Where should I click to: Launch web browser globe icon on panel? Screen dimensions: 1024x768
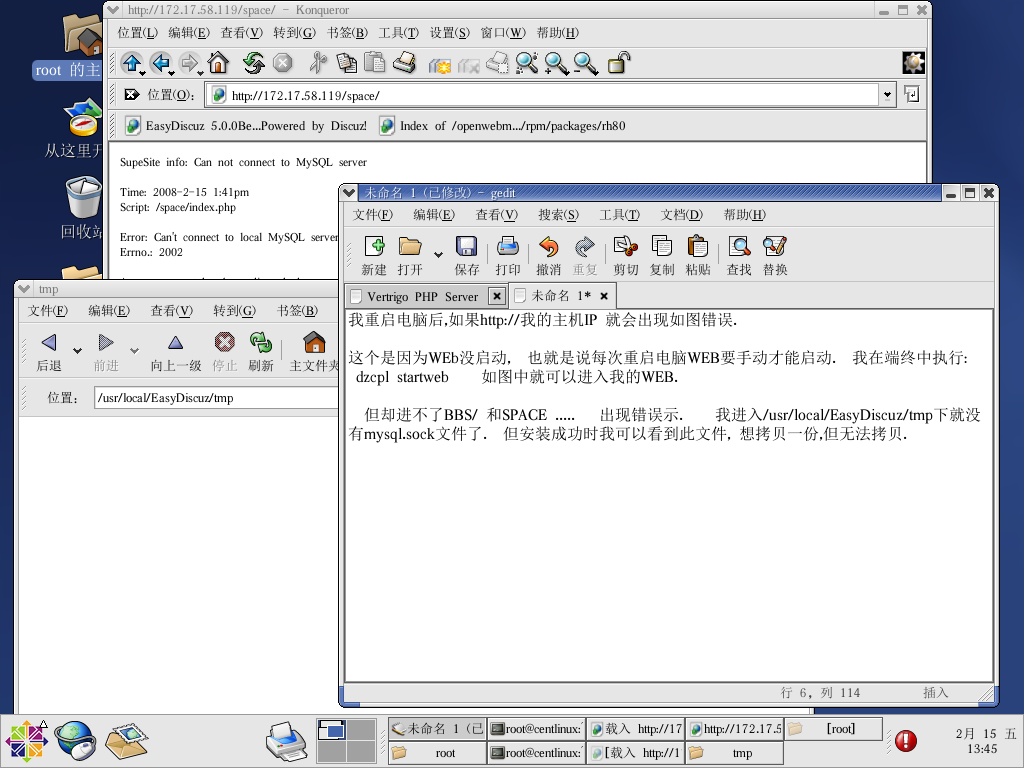coord(75,741)
